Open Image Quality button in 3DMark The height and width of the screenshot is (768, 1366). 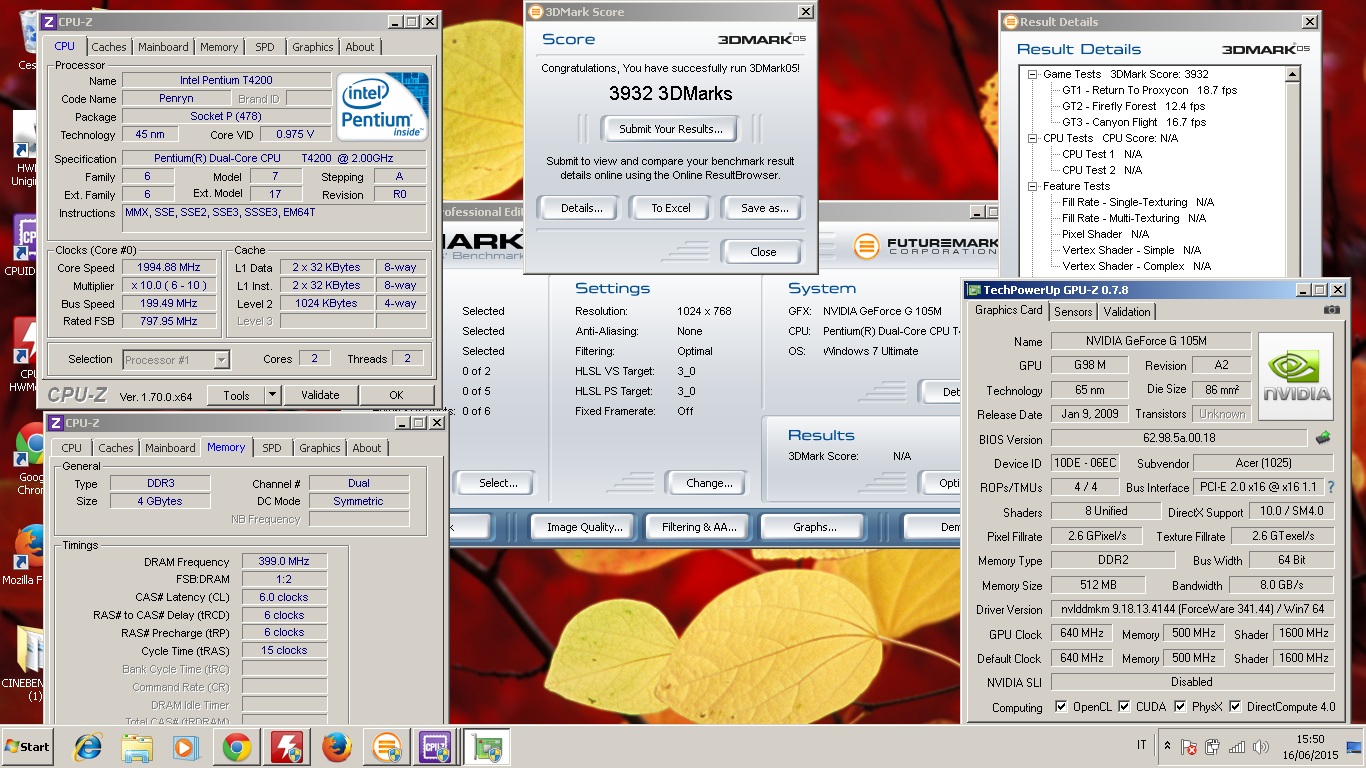(x=584, y=527)
